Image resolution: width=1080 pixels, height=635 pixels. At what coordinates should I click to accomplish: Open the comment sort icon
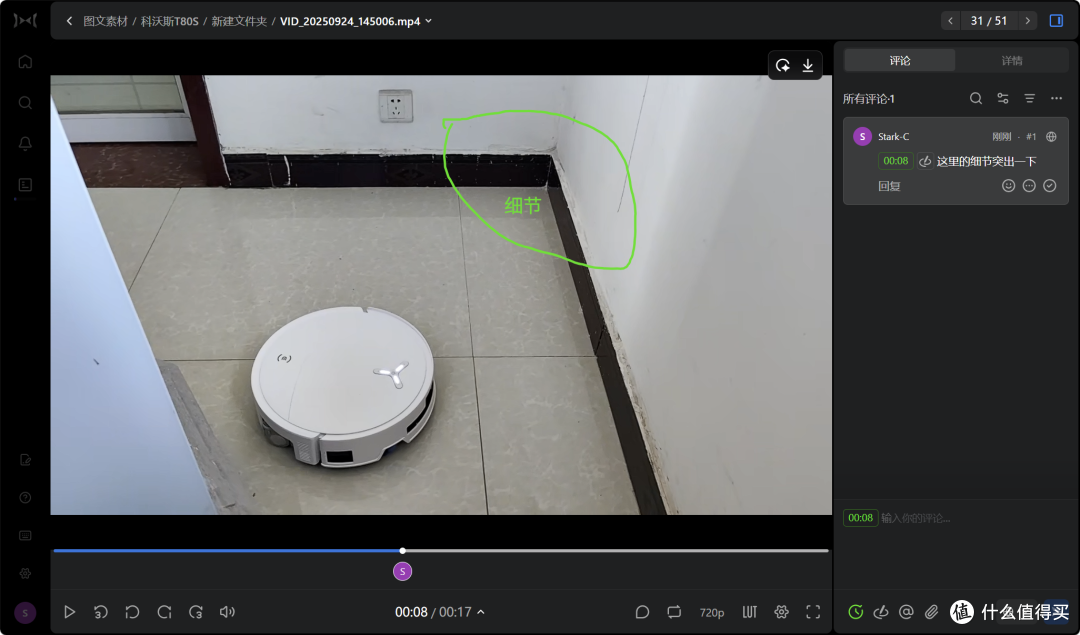click(x=1030, y=98)
